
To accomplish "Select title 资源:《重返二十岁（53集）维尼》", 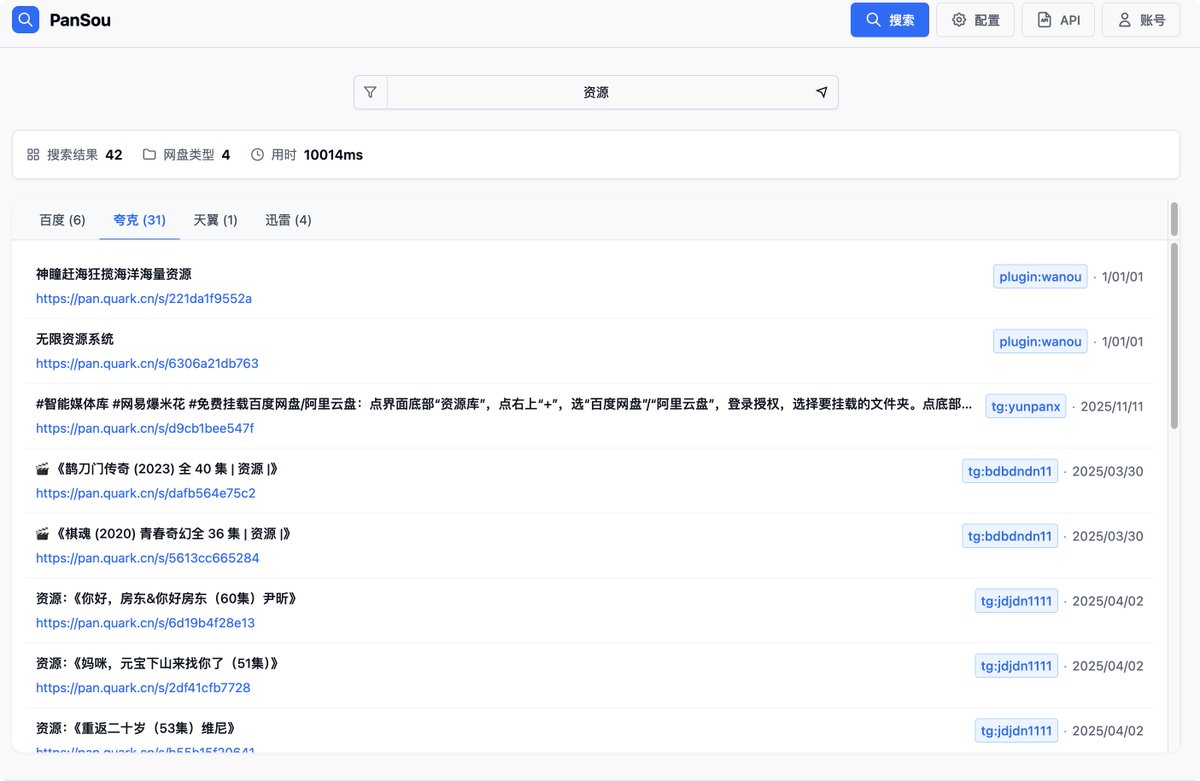I will coord(138,729).
